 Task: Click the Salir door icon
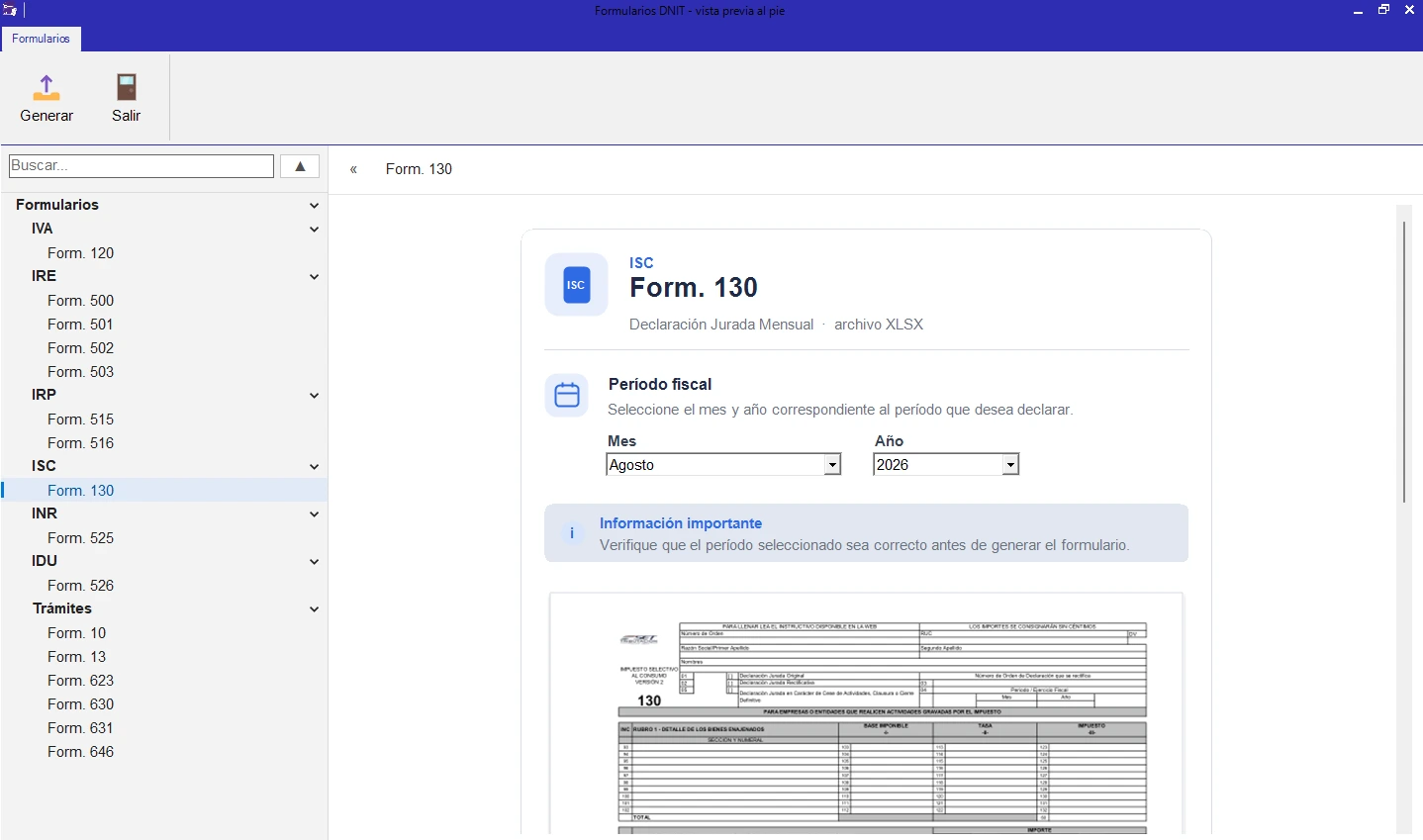pyautogui.click(x=126, y=87)
